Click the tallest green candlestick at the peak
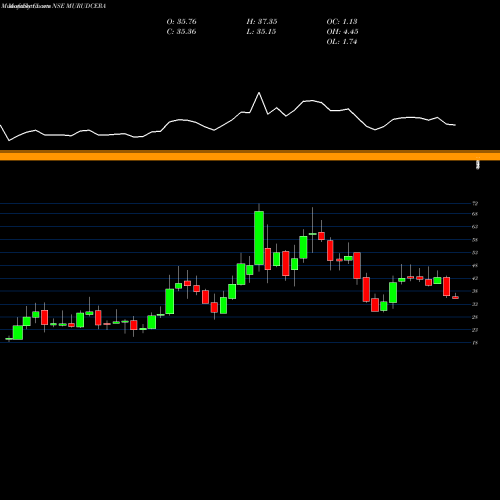Image resolution: width=500 pixels, height=500 pixels. 259,238
